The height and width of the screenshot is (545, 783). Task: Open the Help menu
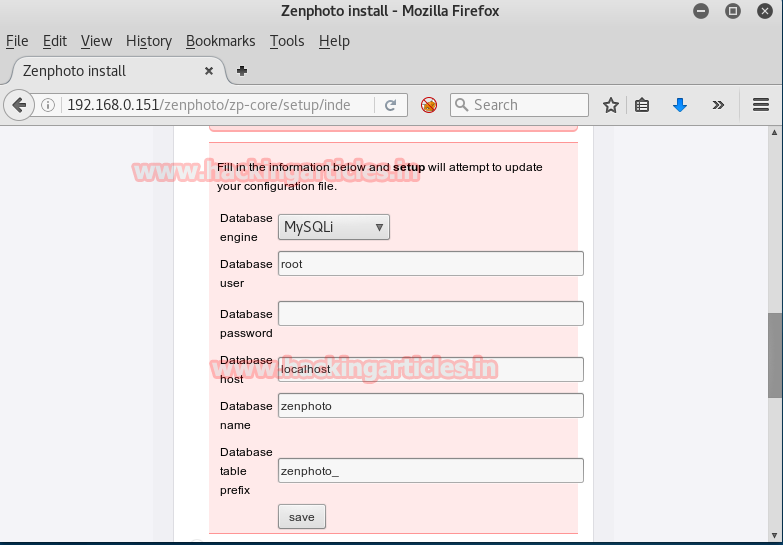tap(334, 41)
